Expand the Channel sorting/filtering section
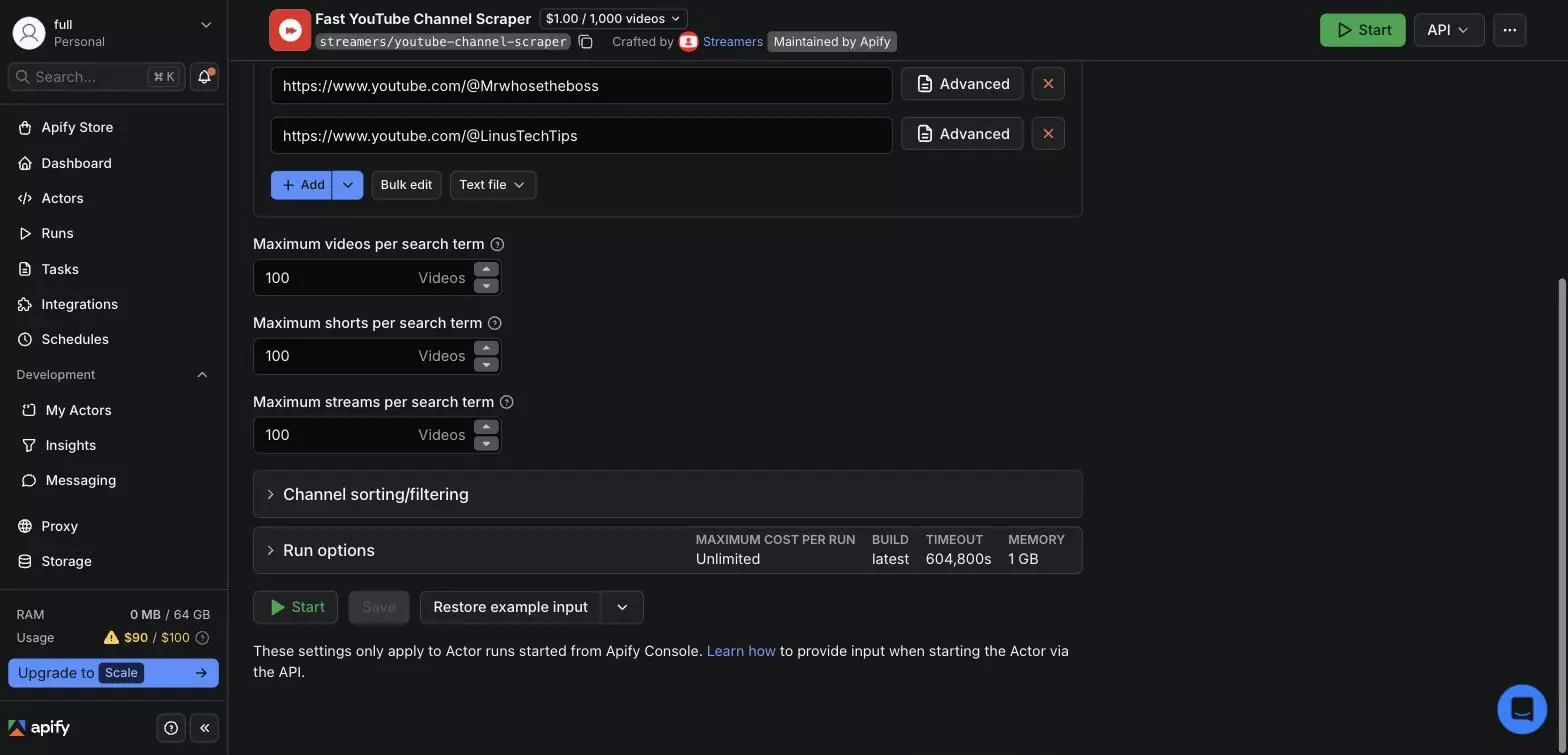Image resolution: width=1568 pixels, height=755 pixels. (x=668, y=494)
